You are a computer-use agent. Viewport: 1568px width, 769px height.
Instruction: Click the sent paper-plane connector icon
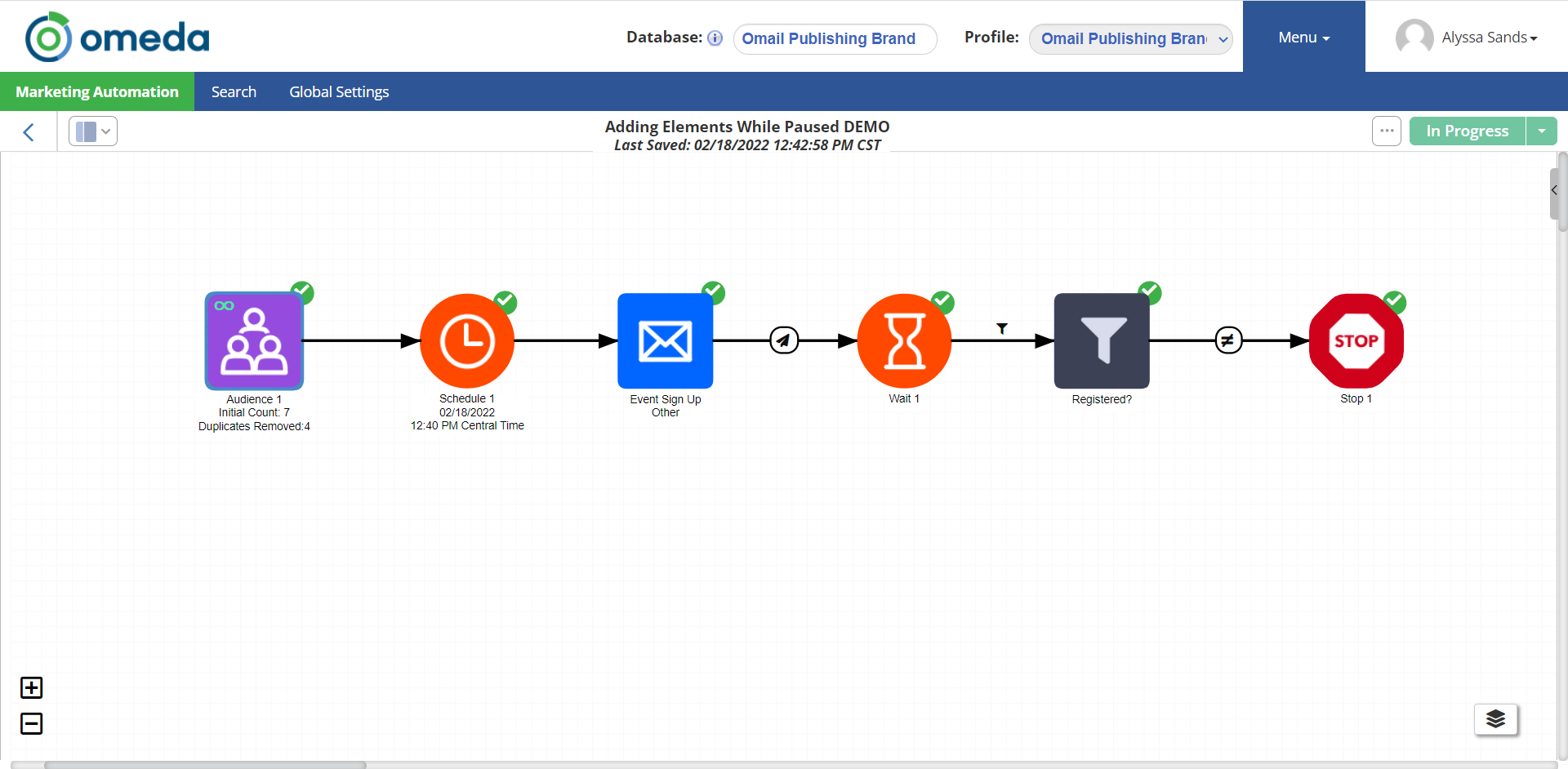click(784, 340)
